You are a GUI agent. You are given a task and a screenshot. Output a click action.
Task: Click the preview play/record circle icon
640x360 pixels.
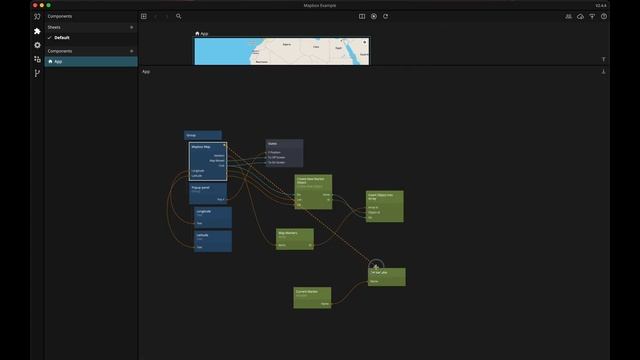[374, 16]
